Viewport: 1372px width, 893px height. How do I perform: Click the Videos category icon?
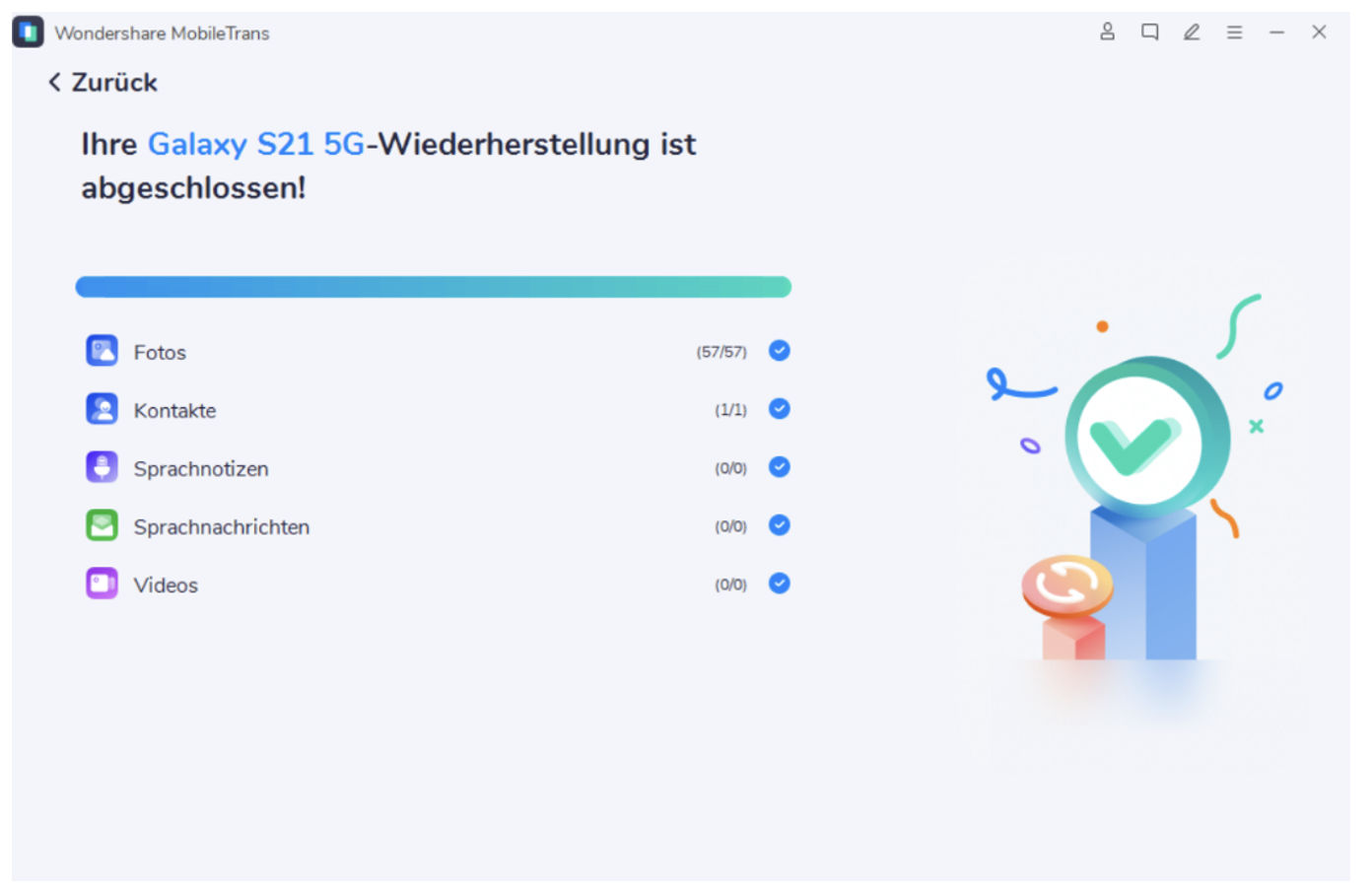pos(102,584)
